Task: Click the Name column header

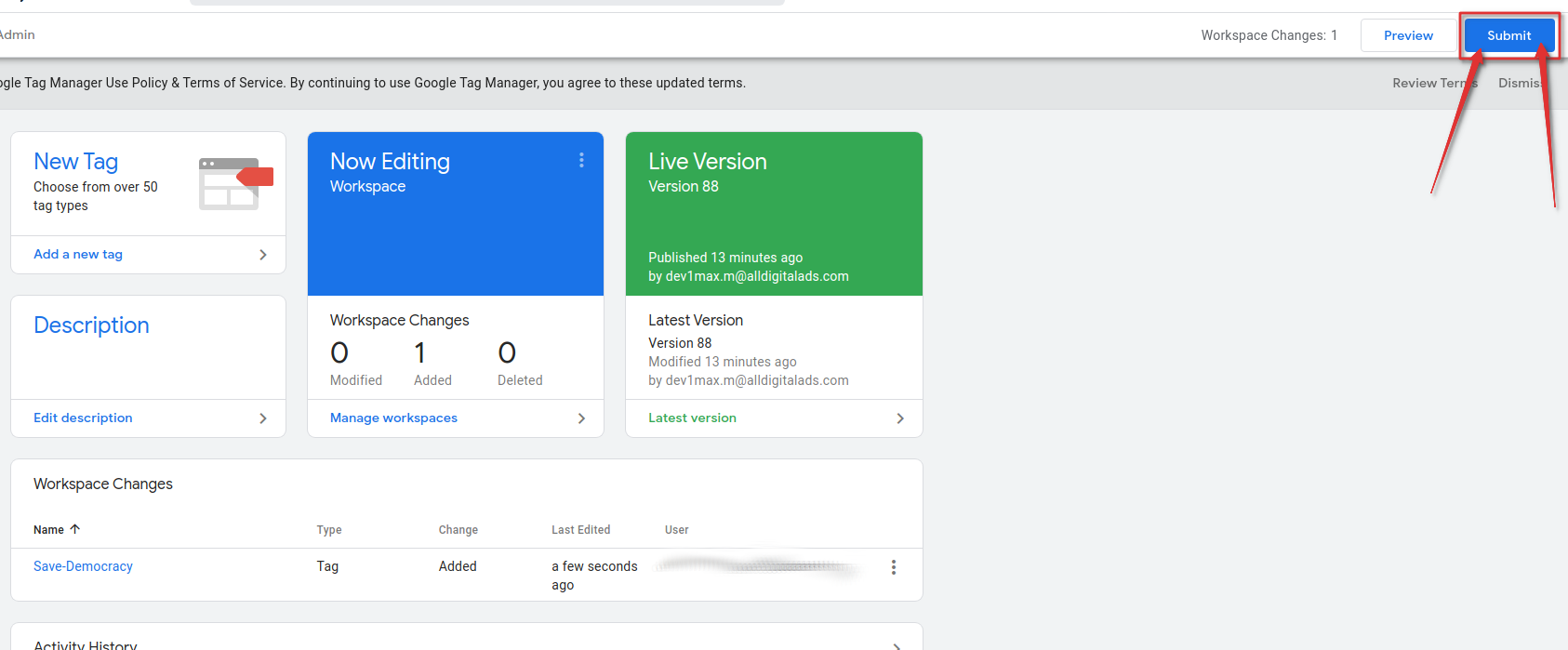Action: 48,530
